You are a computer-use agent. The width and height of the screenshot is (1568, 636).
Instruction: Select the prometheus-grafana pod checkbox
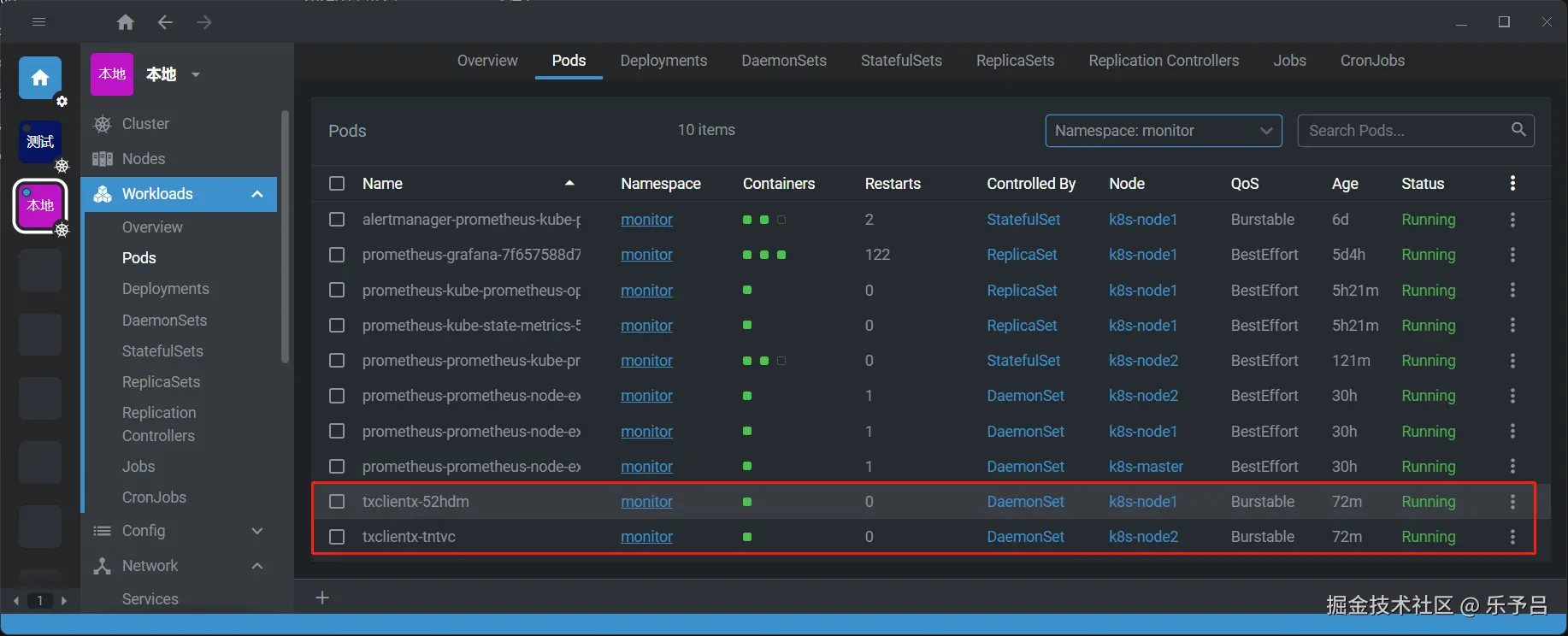[x=337, y=255]
